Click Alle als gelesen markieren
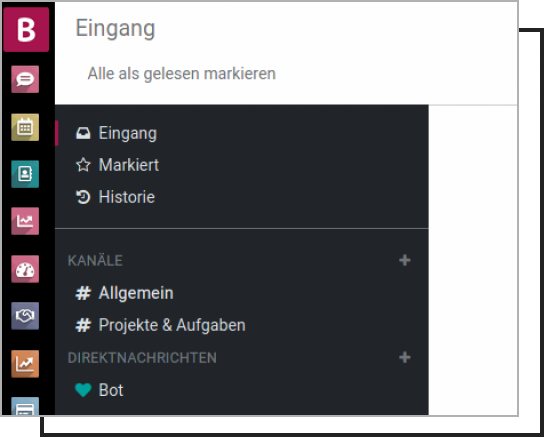 181,74
